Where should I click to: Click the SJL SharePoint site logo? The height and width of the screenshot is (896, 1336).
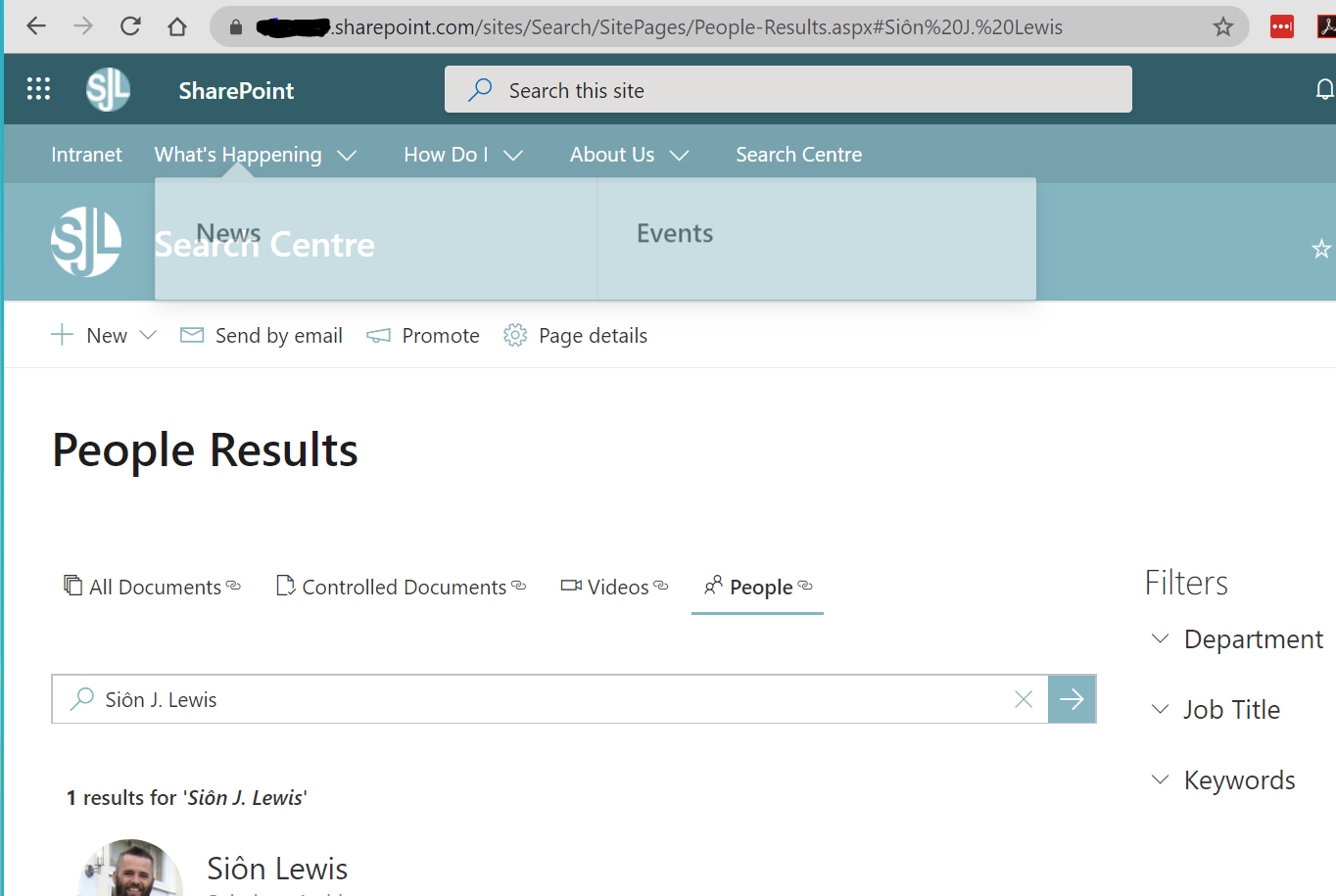(x=108, y=89)
